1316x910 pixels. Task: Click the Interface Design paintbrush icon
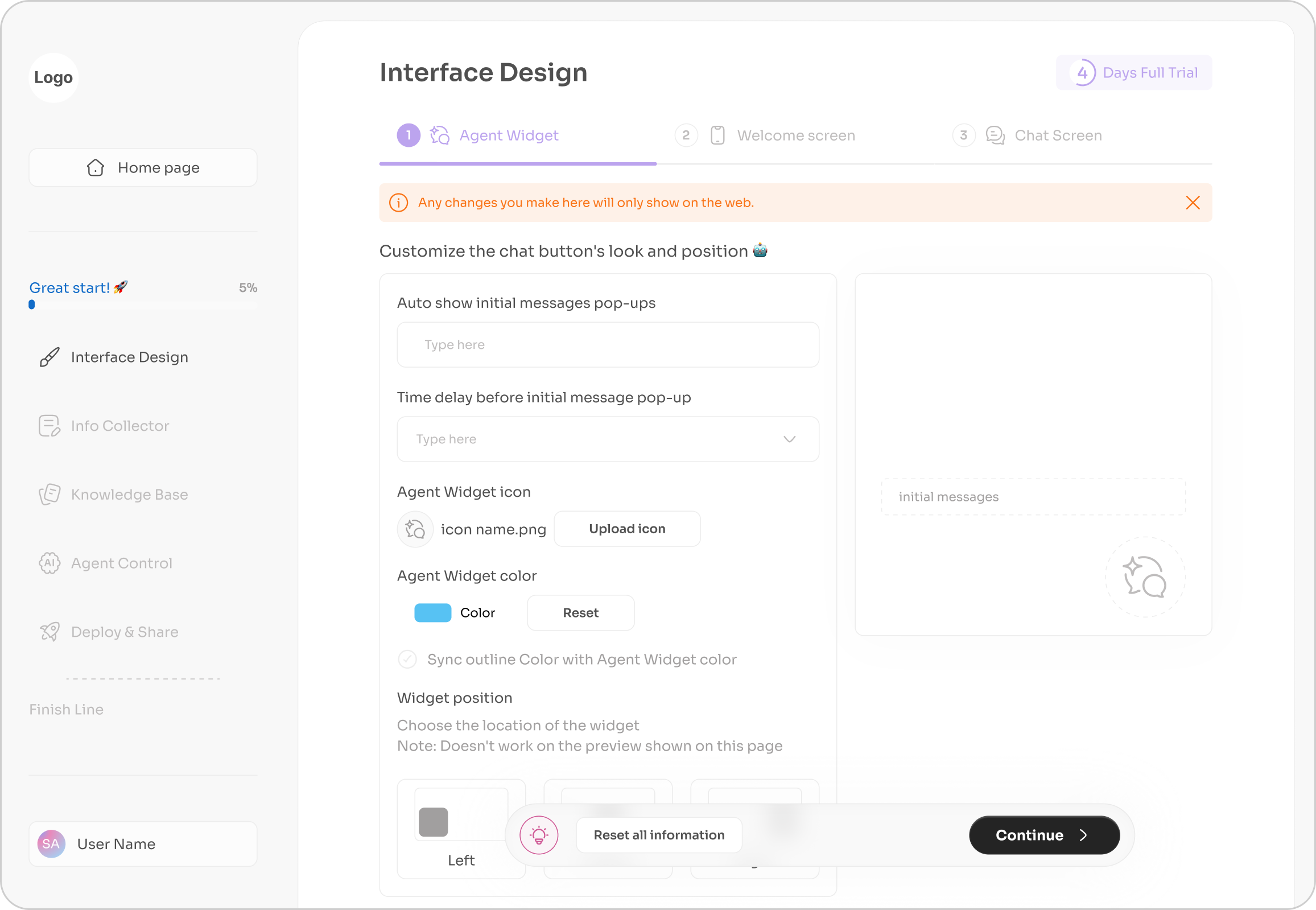pyautogui.click(x=49, y=357)
